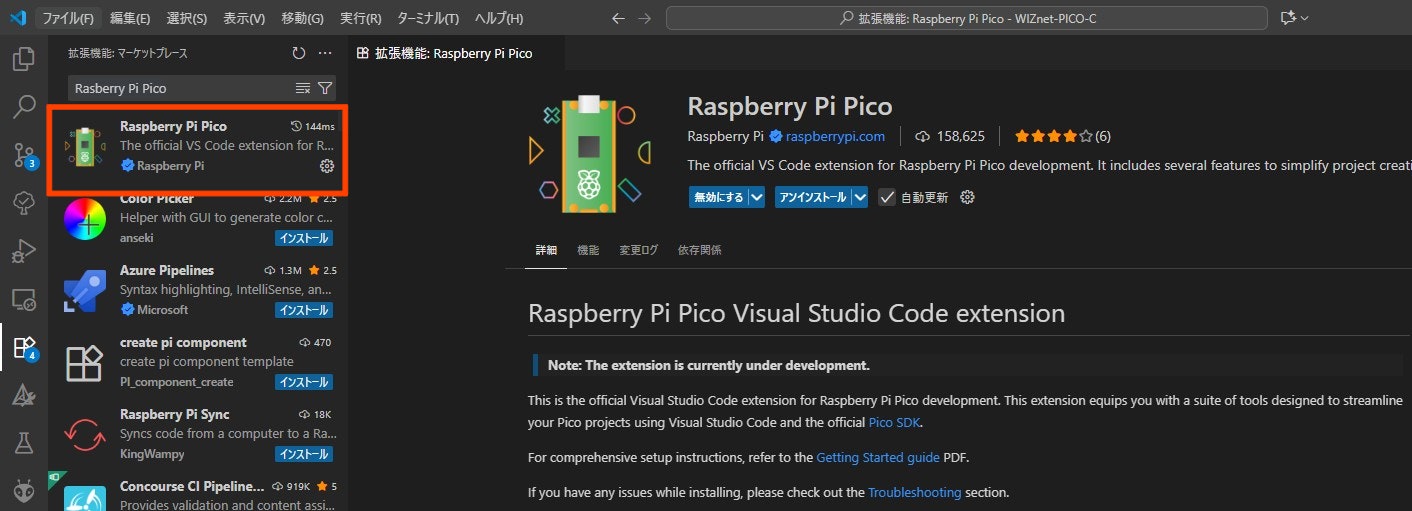Image resolution: width=1412 pixels, height=511 pixels.
Task: Open the 表示(V) menu
Action: [x=244, y=18]
